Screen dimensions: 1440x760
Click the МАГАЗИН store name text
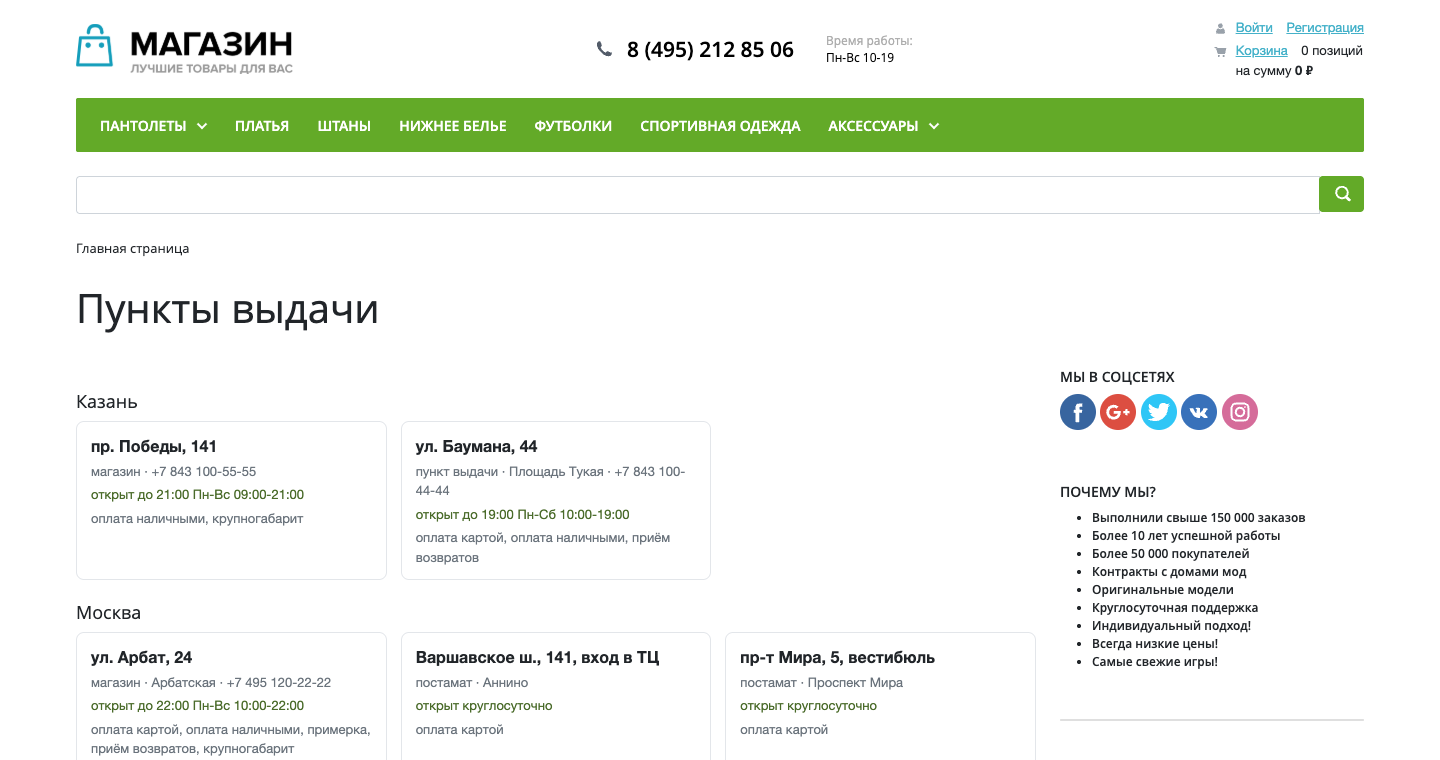click(x=212, y=43)
